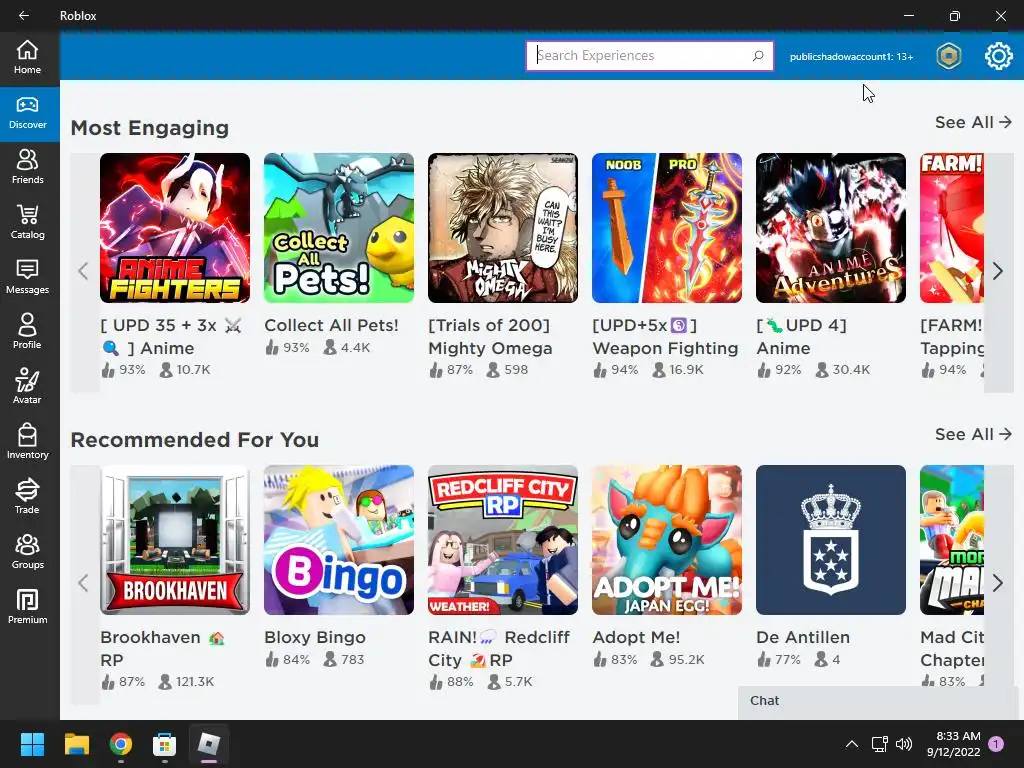The image size is (1024, 768).
Task: Click the back arrow in title bar
Action: coord(24,15)
